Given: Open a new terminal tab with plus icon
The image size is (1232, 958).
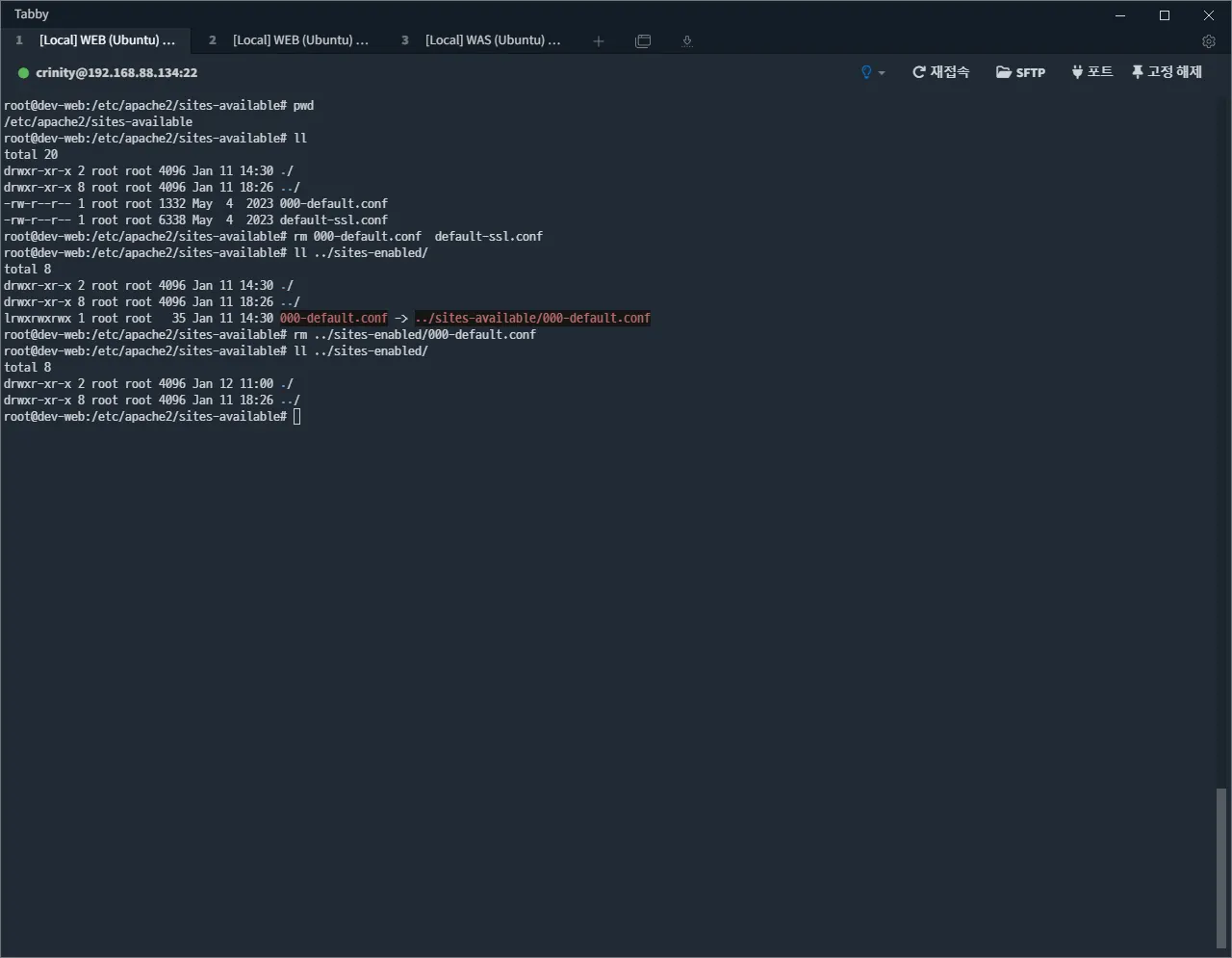Looking at the screenshot, I should [599, 40].
